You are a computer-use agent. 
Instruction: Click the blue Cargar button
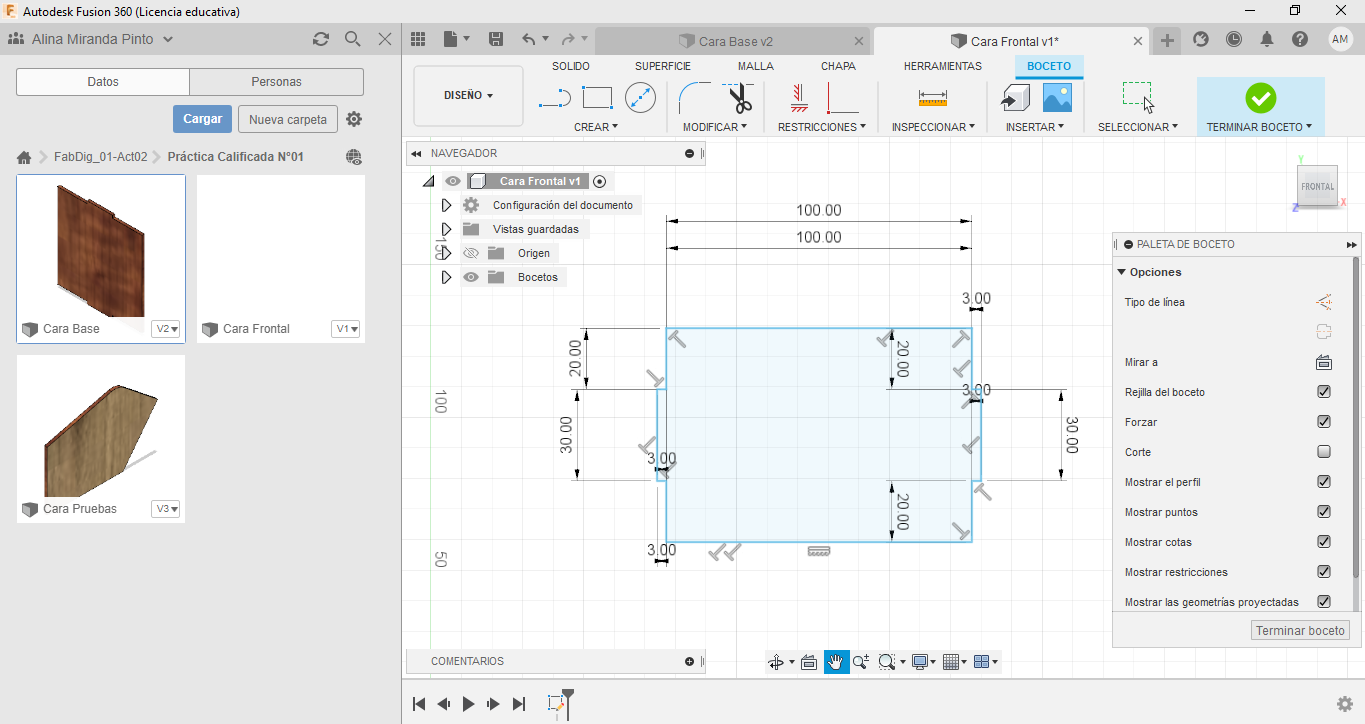pos(202,119)
